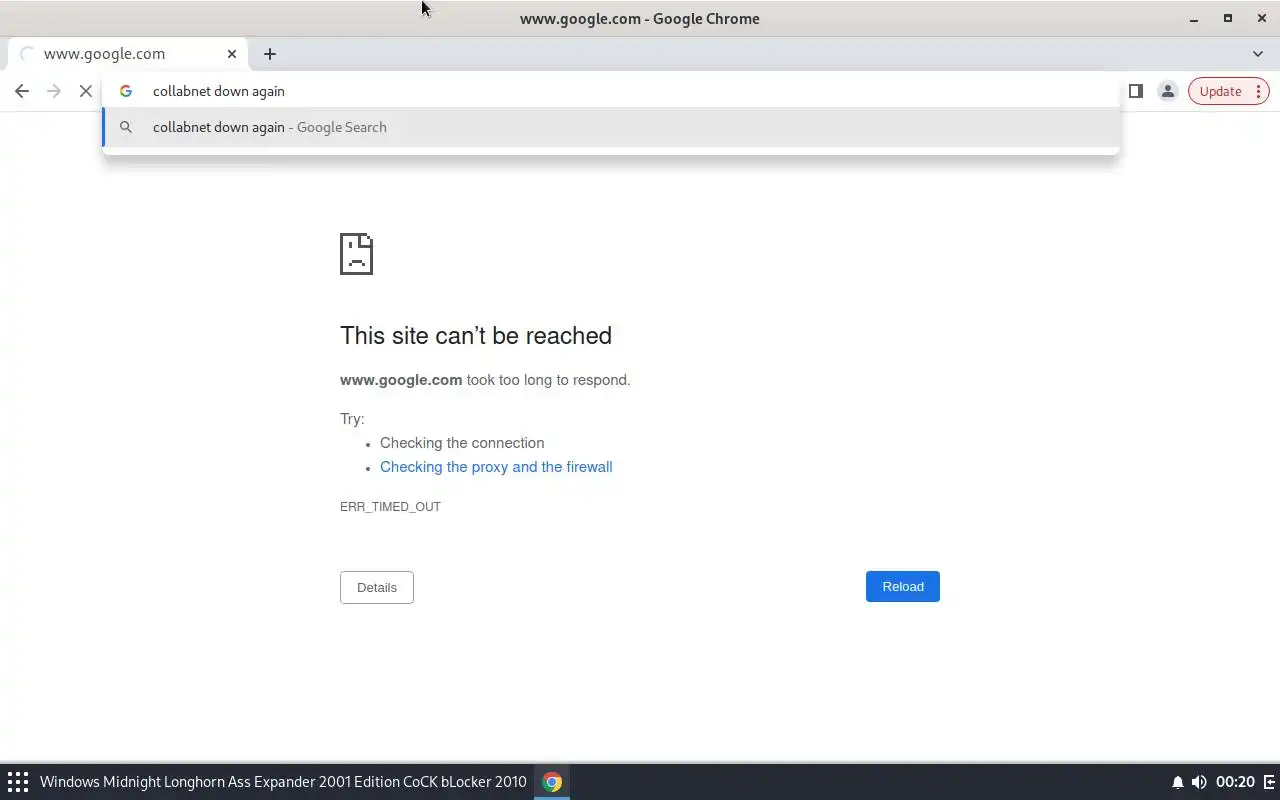The width and height of the screenshot is (1280, 800).
Task: Go back to the previous page
Action: [x=22, y=91]
